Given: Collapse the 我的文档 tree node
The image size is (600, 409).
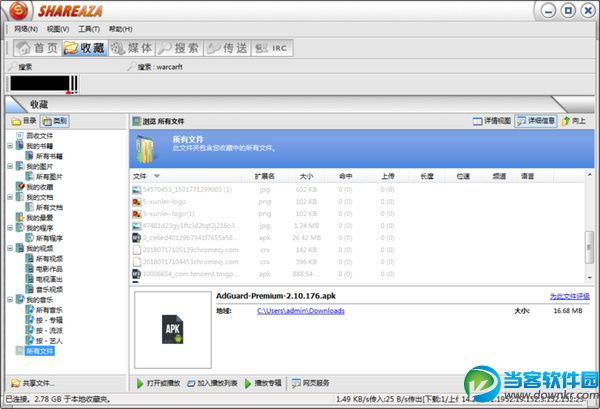Looking at the screenshot, I should coord(10,197).
